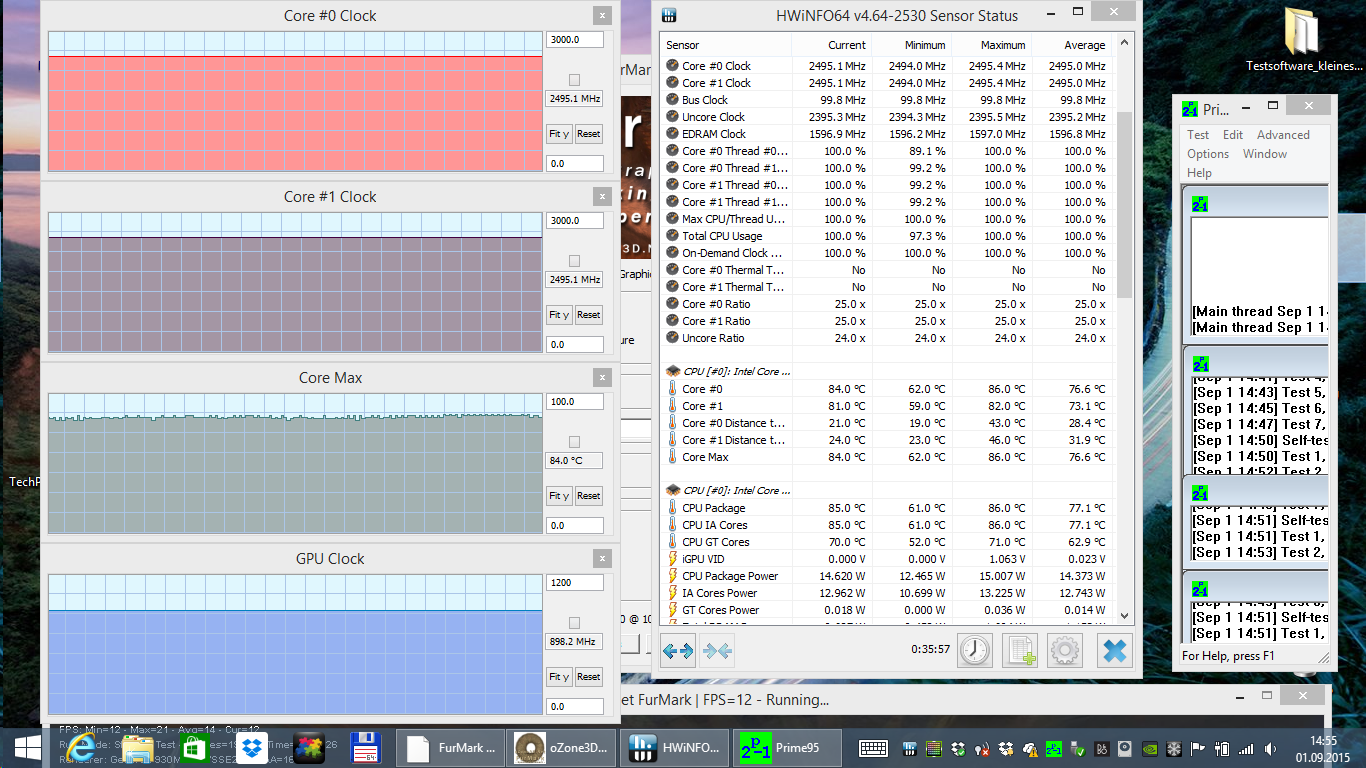
Task: Click the collapse columns arrows button in HWiNFO
Action: pyautogui.click(x=718, y=651)
